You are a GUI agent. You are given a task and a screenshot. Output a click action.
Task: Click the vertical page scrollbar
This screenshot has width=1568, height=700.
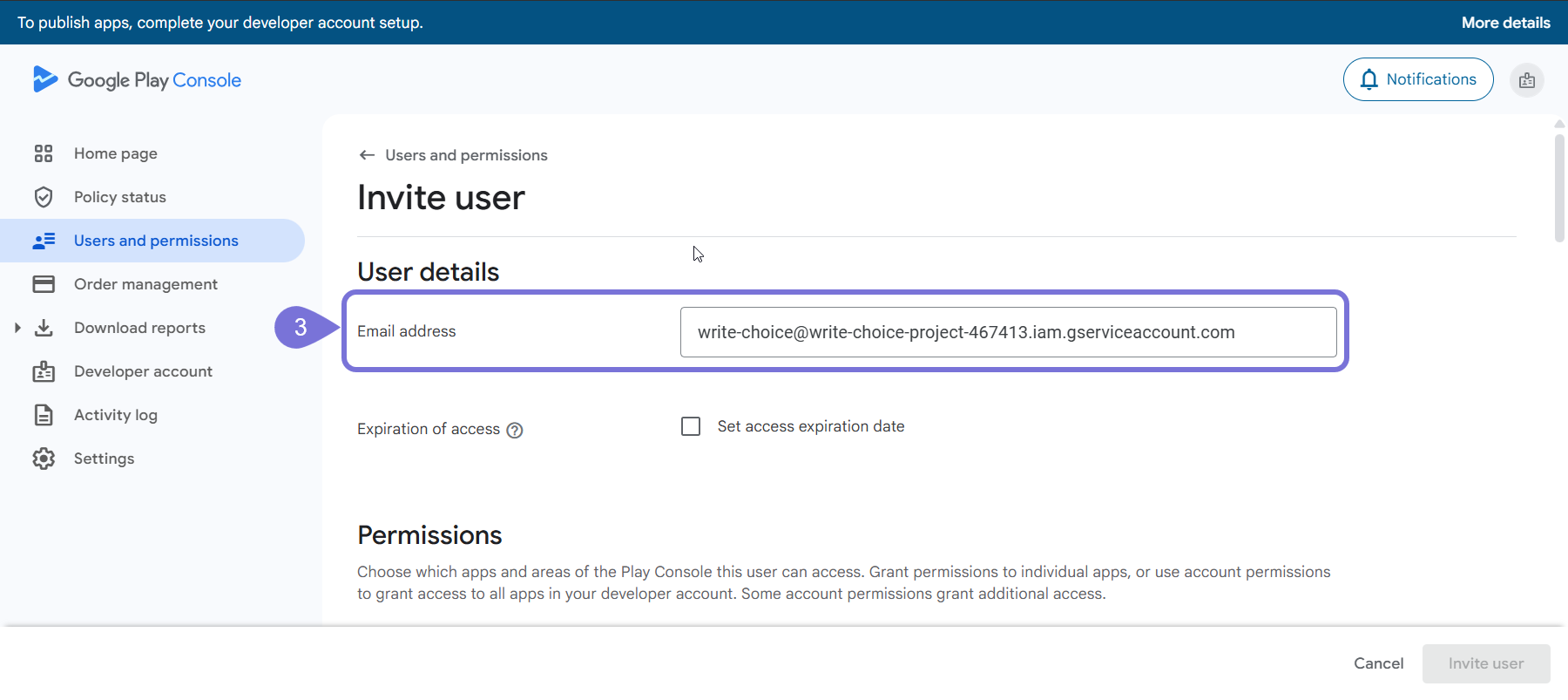(x=1559, y=187)
